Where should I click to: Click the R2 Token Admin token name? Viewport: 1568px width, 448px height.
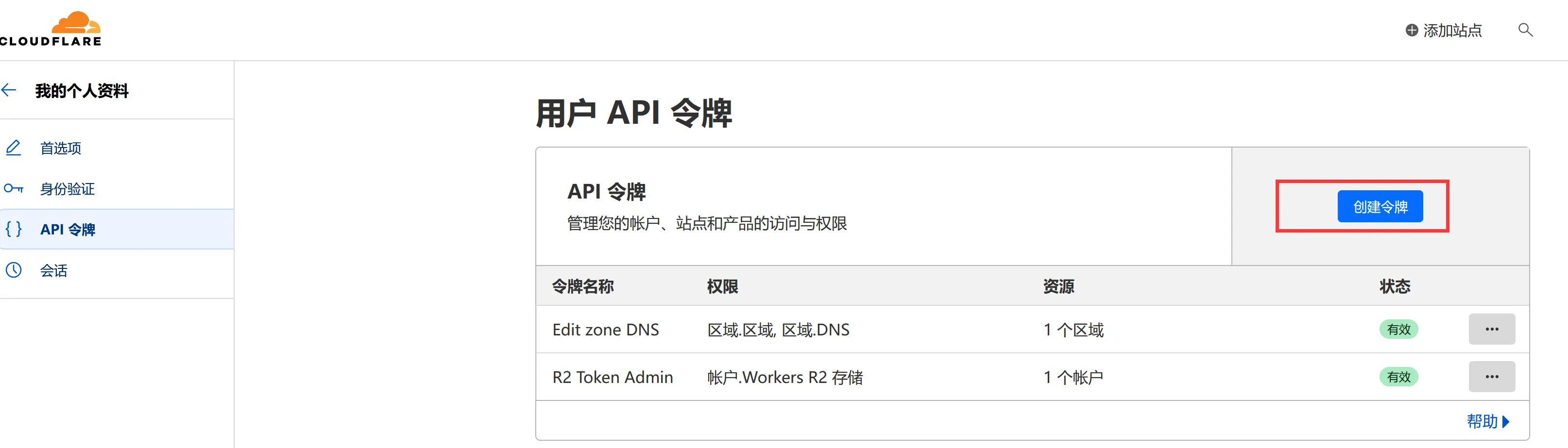[x=613, y=377]
